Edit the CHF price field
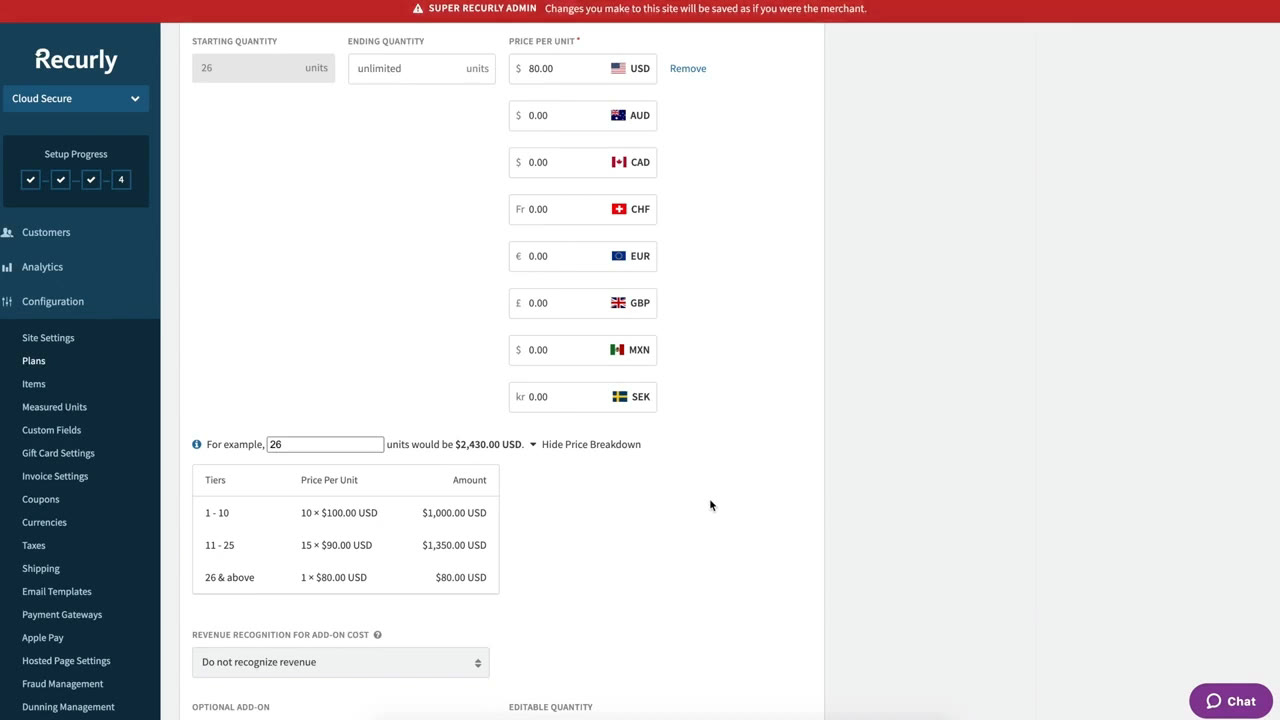Viewport: 1280px width, 720px height. (583, 209)
